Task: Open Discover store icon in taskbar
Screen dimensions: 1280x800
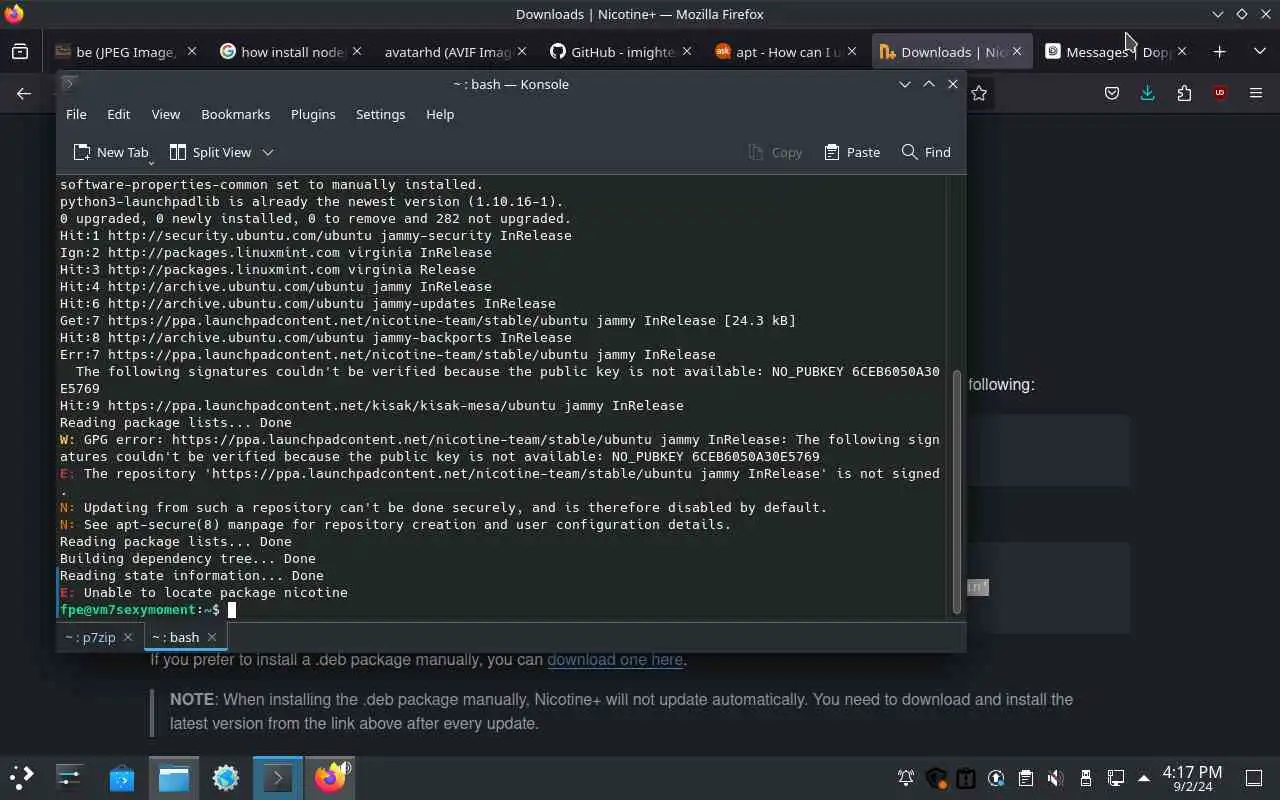Action: pyautogui.click(x=121, y=777)
